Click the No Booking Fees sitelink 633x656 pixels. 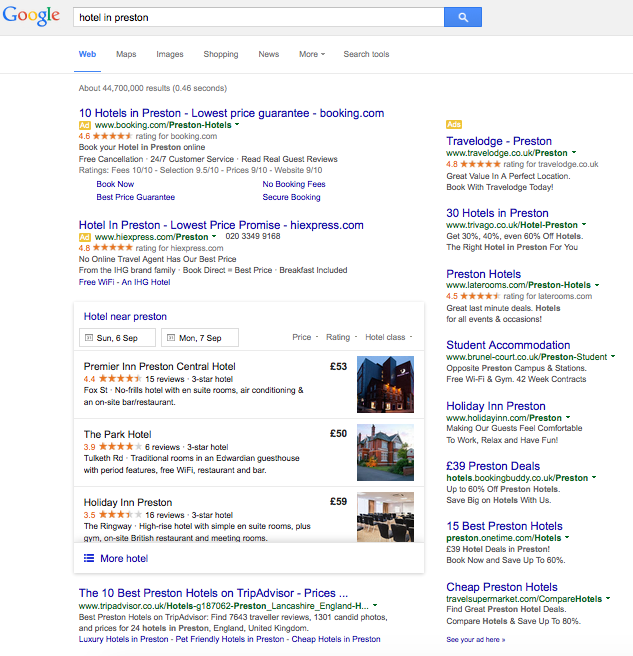coord(294,184)
